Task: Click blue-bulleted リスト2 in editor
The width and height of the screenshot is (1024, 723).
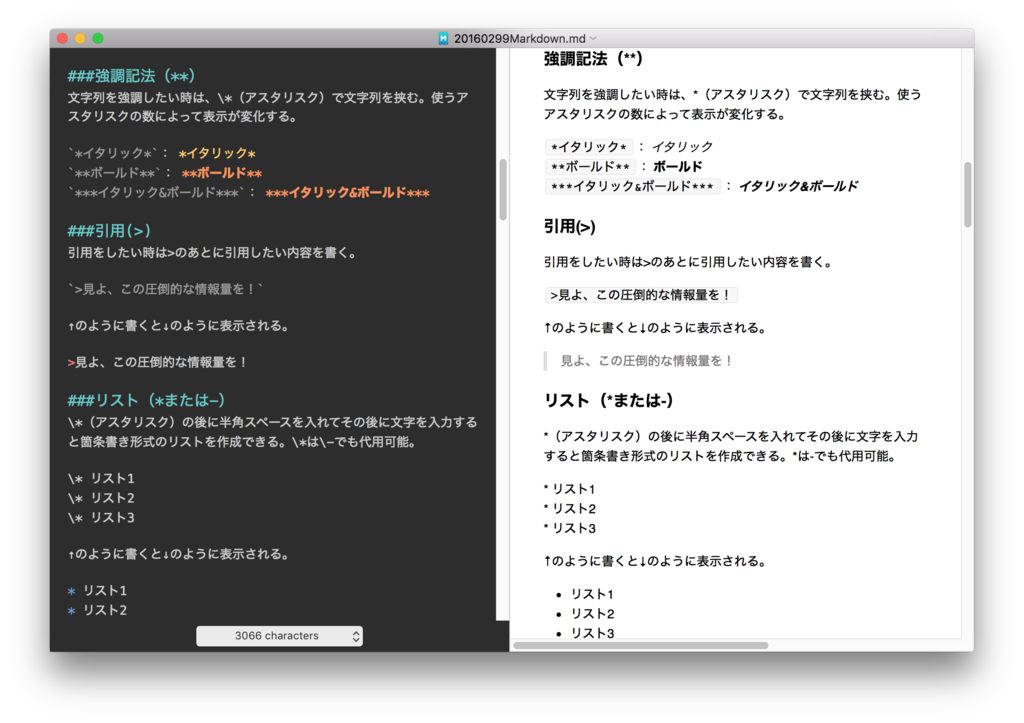Action: [x=97, y=610]
